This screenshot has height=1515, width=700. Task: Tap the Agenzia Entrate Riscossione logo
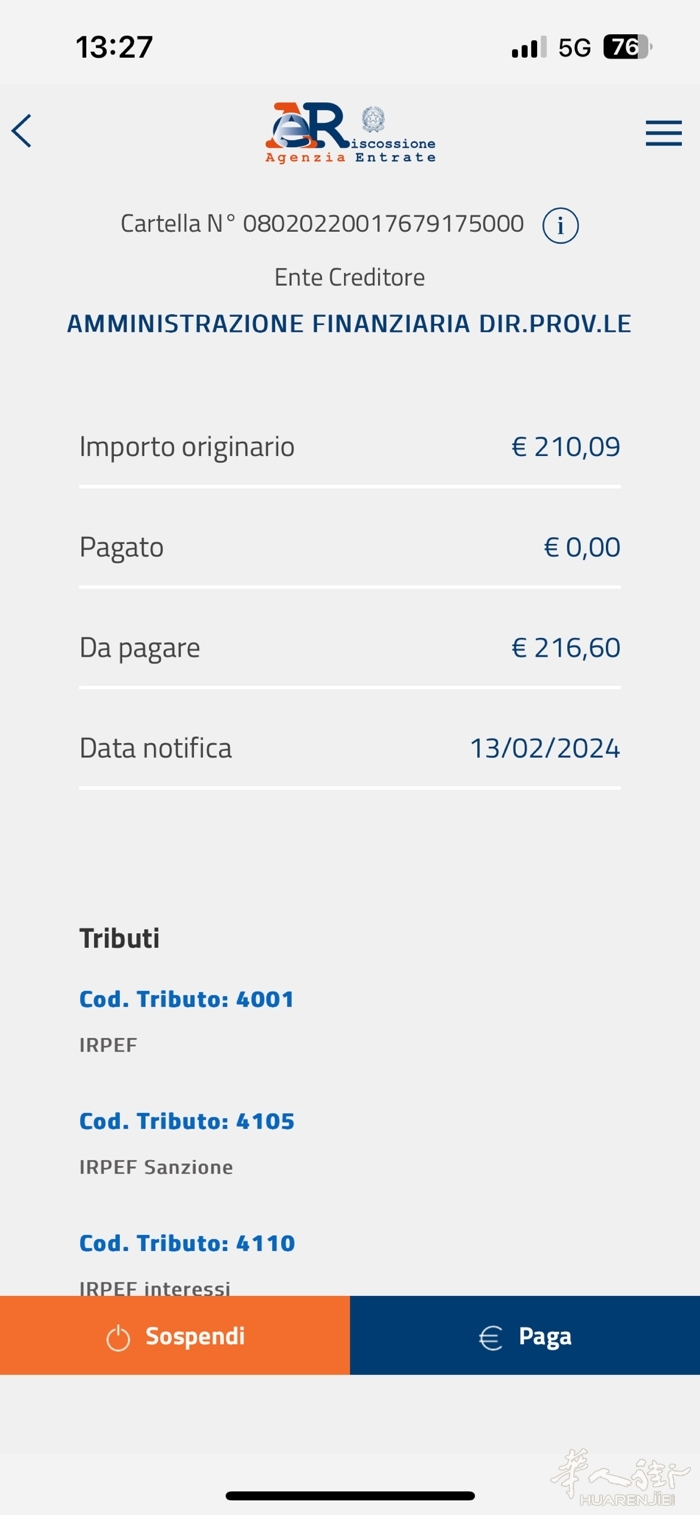click(310, 132)
